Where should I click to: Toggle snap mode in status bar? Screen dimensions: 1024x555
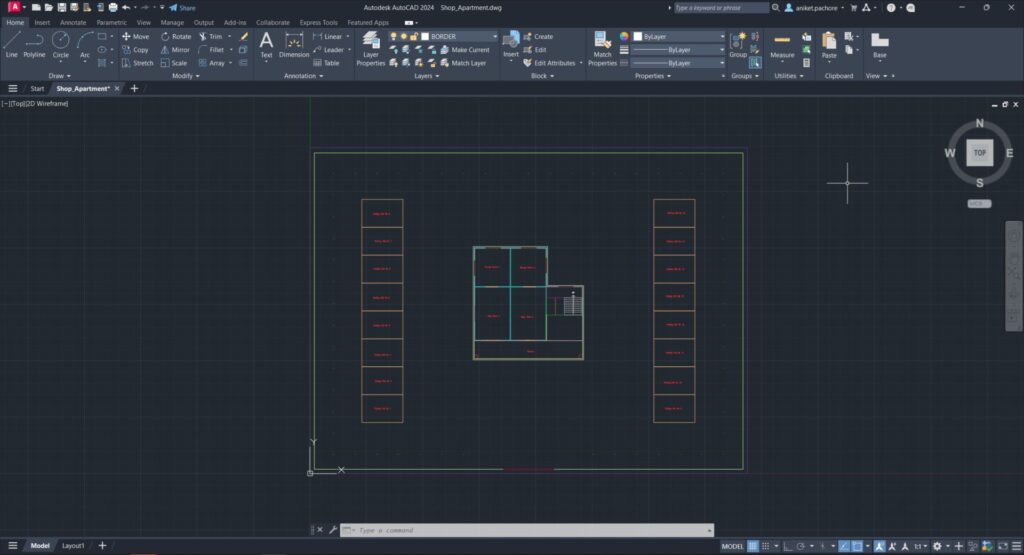point(765,547)
